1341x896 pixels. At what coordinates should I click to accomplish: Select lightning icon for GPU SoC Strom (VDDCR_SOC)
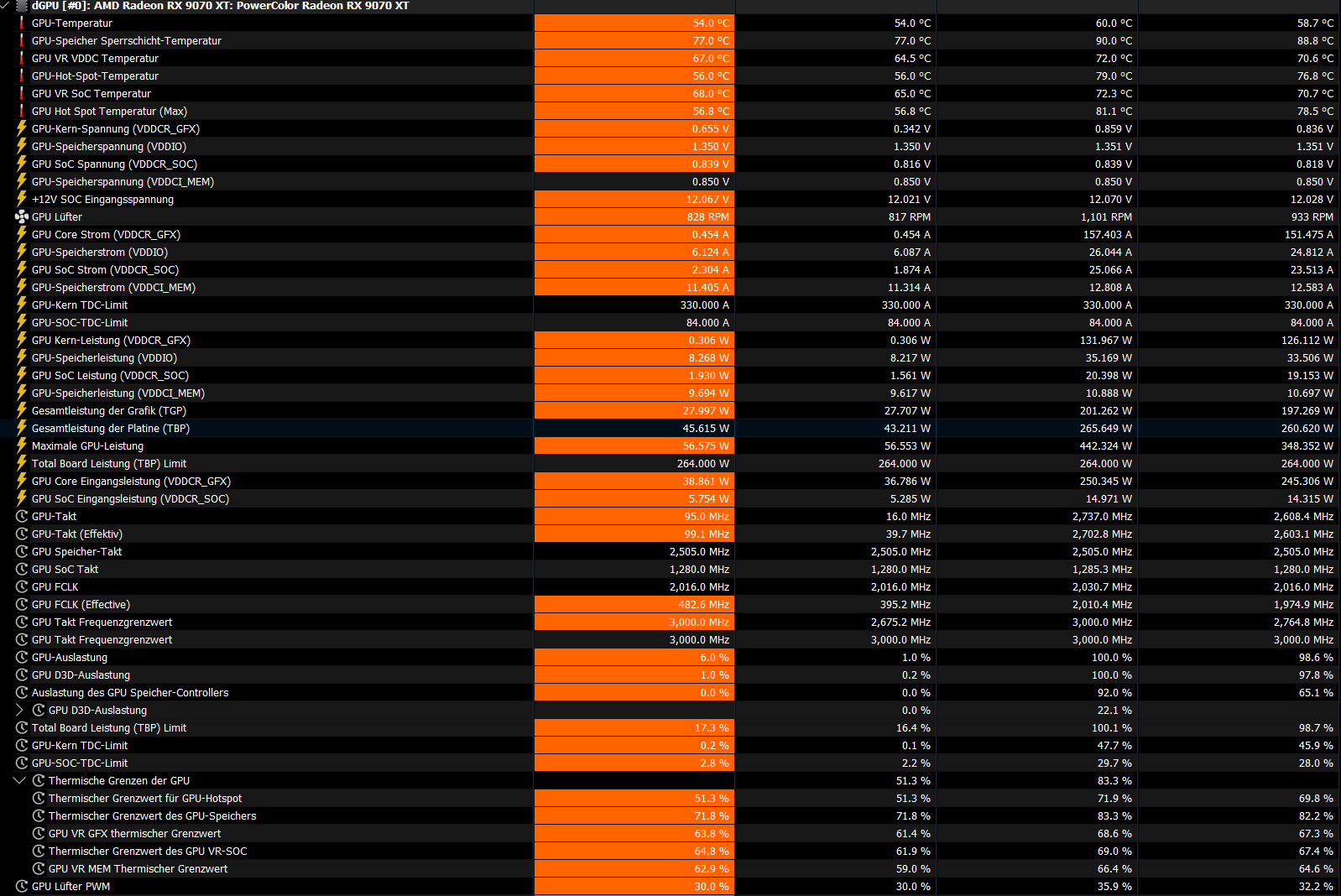coord(22,269)
